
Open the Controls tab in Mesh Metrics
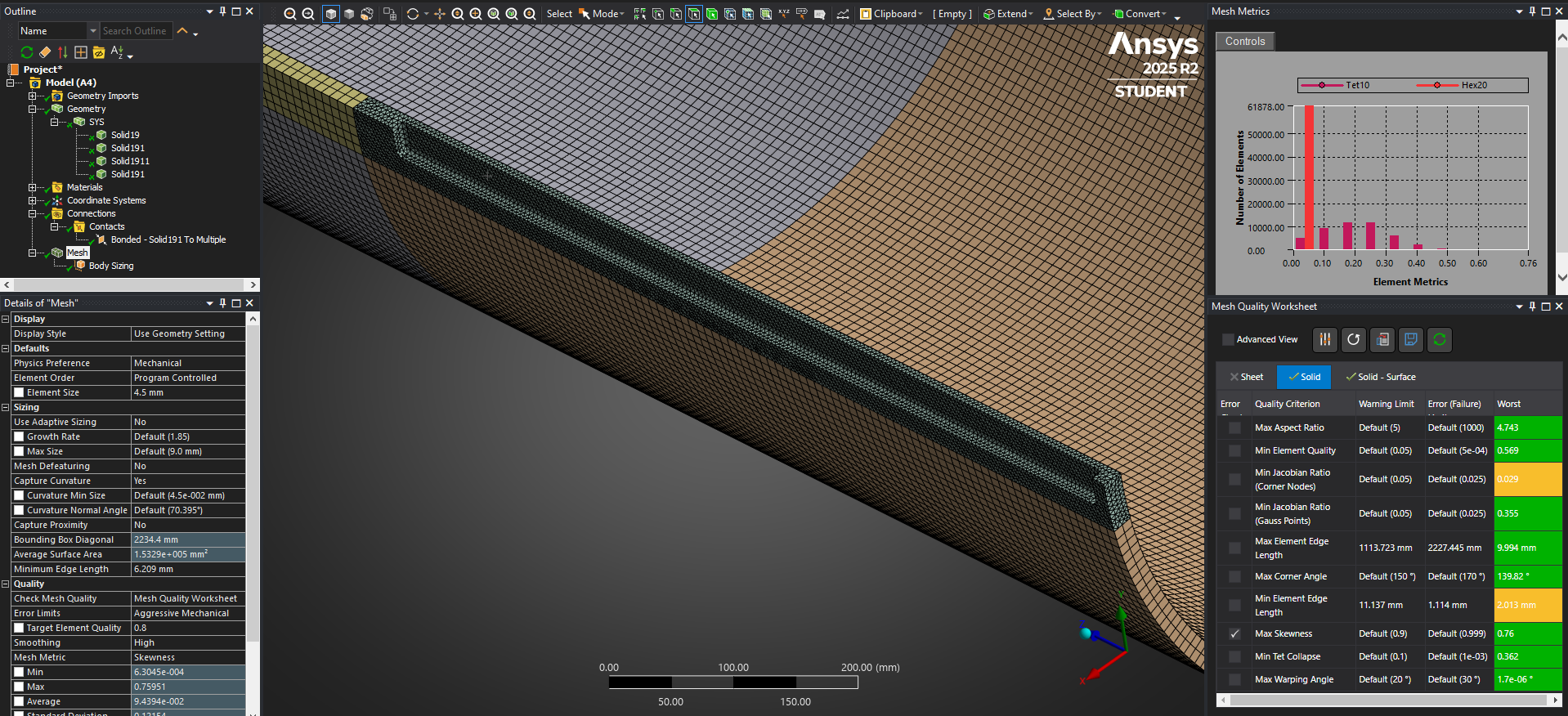pyautogui.click(x=1245, y=41)
